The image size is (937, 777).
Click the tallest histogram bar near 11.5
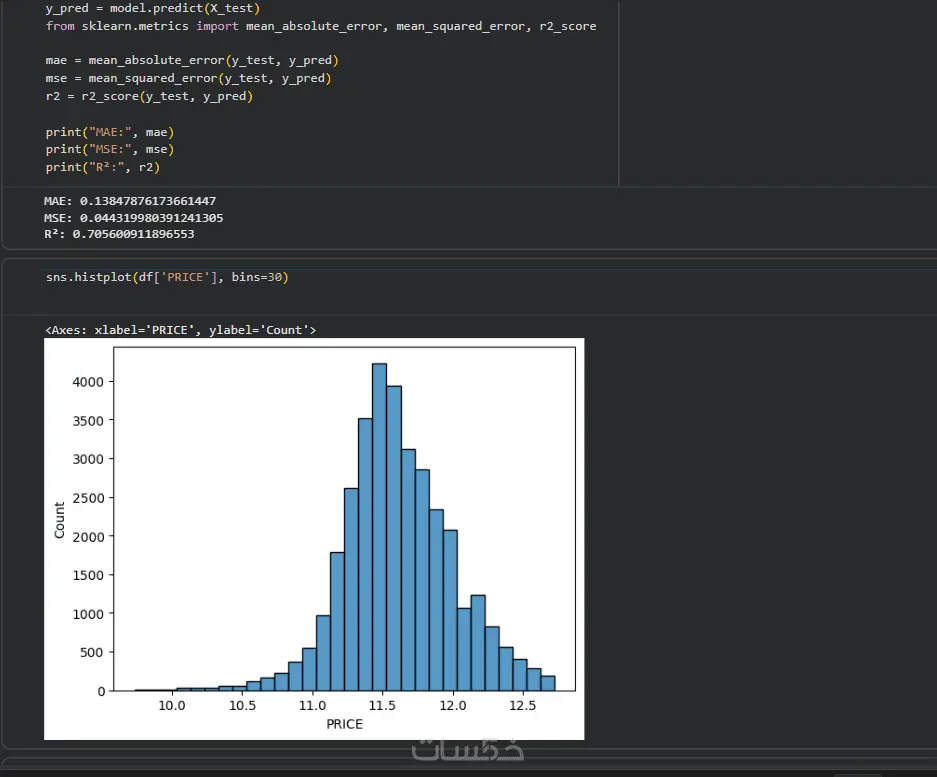click(379, 527)
